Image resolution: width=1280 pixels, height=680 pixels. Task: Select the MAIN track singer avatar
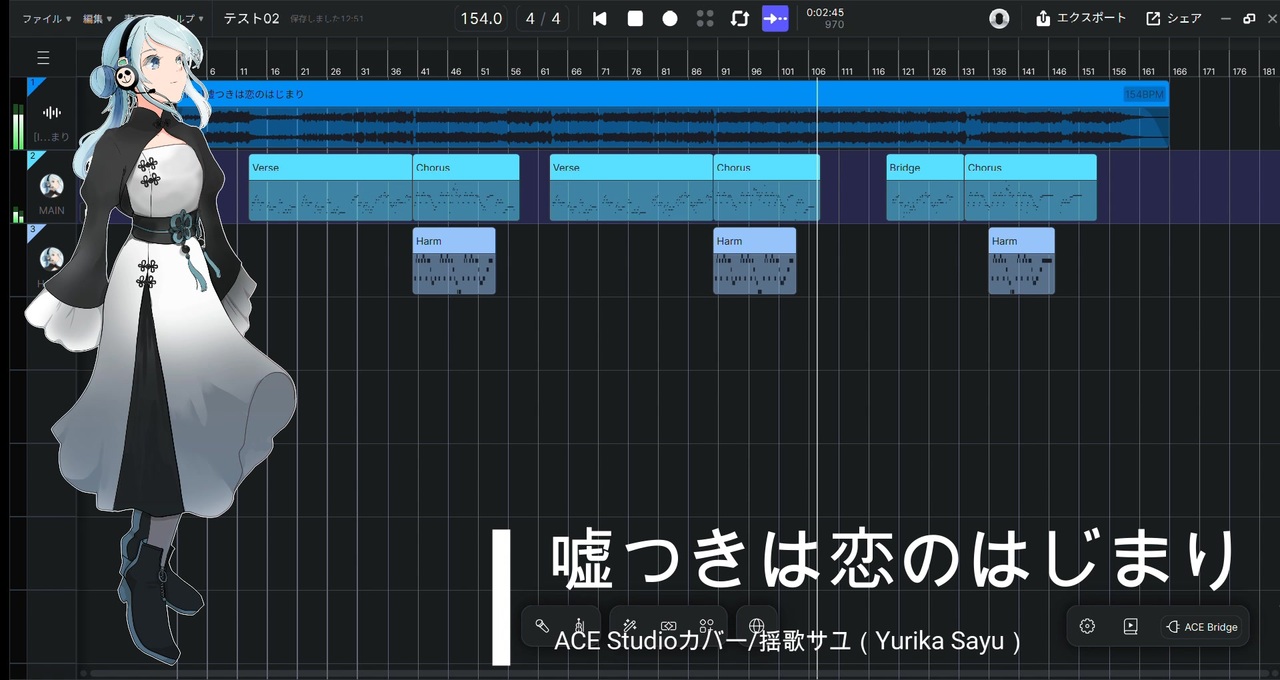[x=52, y=185]
